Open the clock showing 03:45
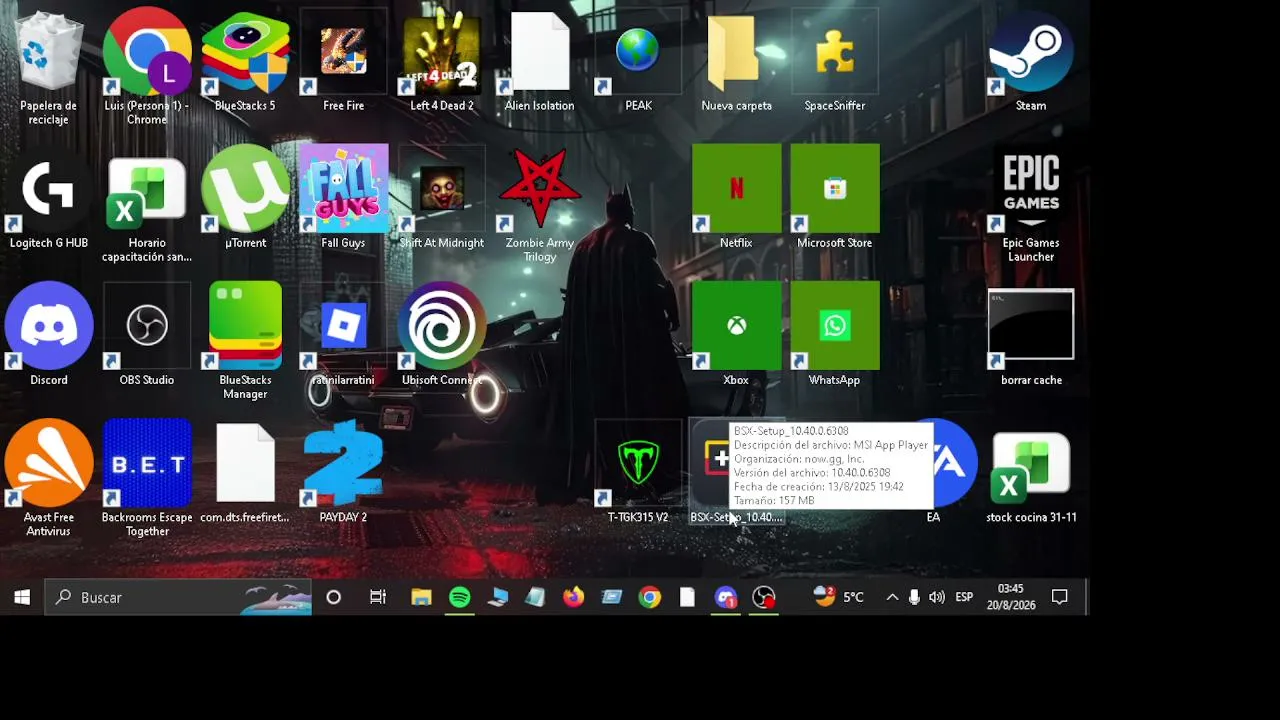Viewport: 1280px width, 720px height. [1011, 597]
